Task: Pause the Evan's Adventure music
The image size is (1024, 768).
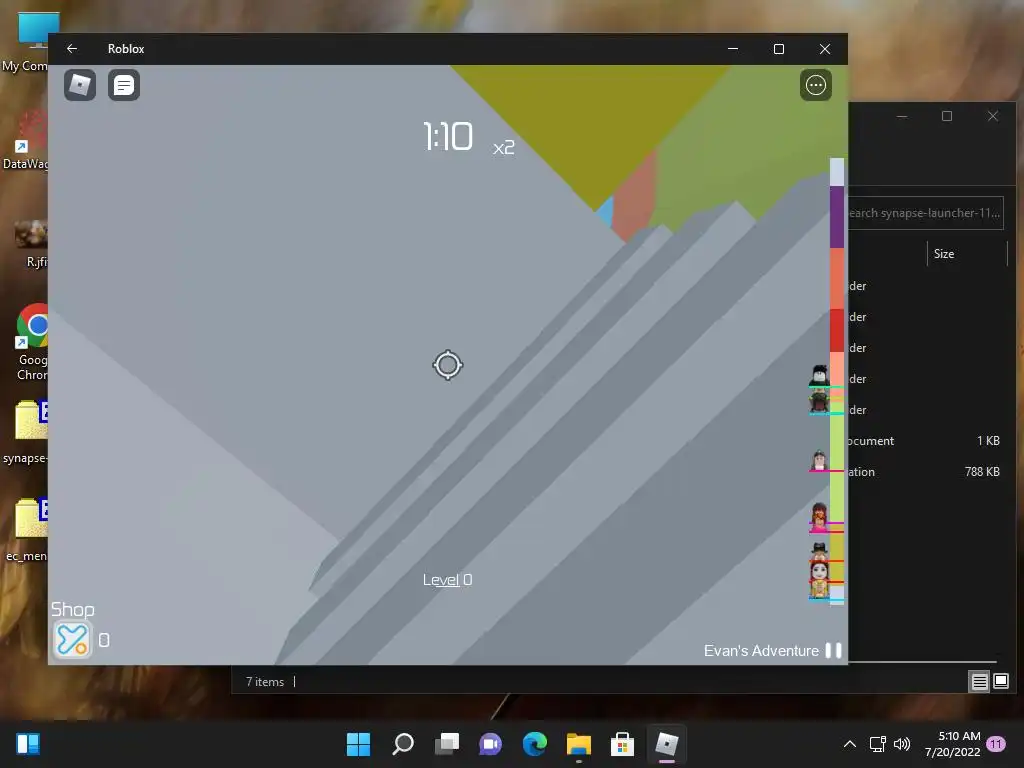Action: tap(833, 650)
